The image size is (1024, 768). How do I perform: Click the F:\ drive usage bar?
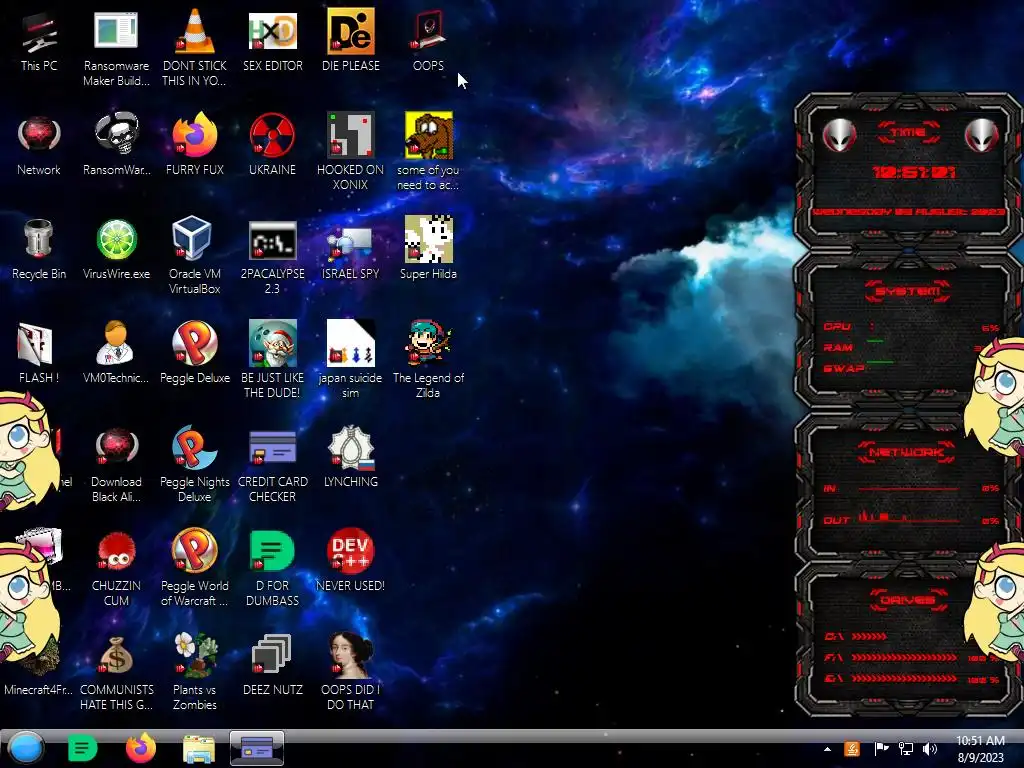tap(904, 658)
